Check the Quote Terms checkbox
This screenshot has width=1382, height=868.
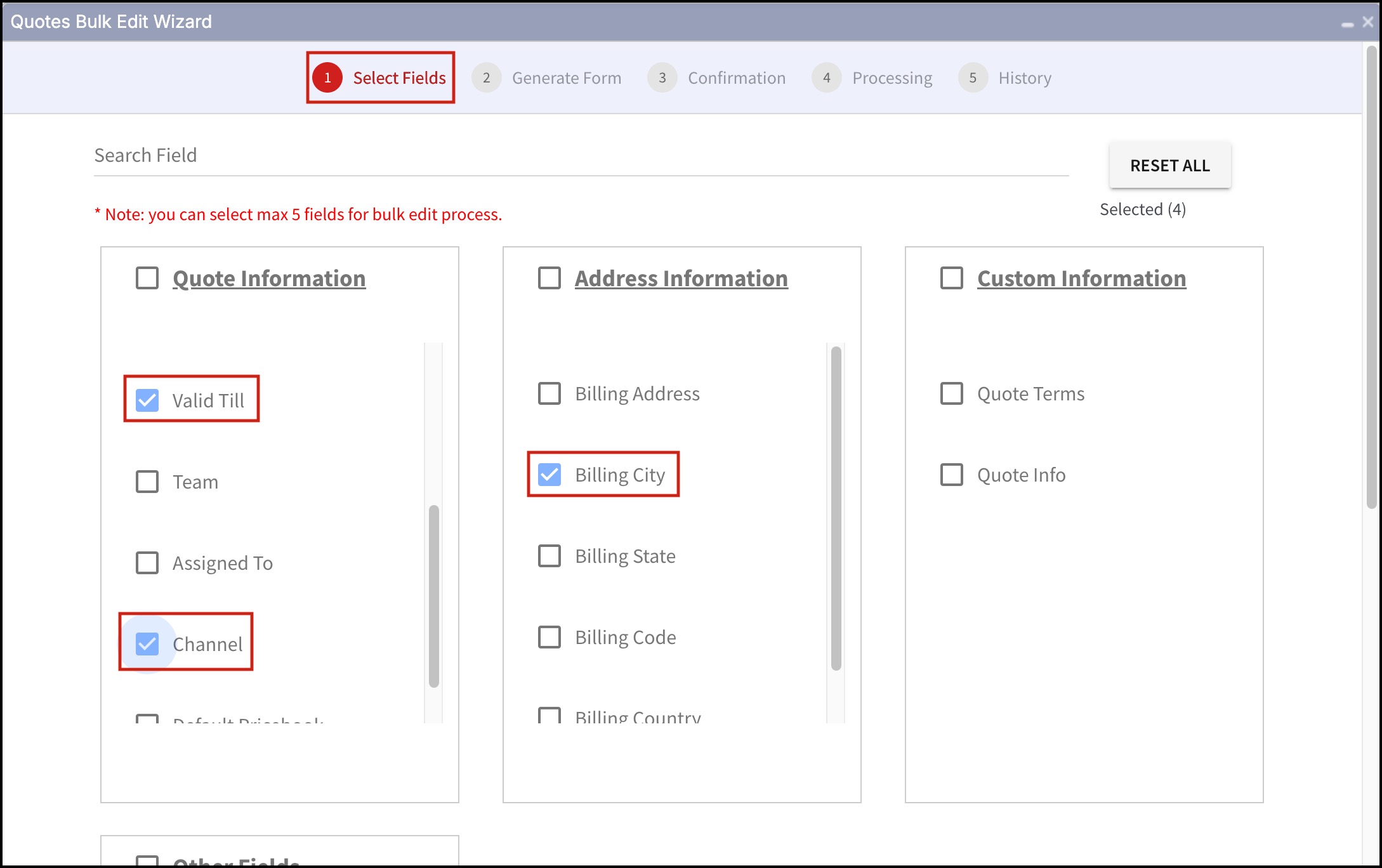(x=951, y=393)
